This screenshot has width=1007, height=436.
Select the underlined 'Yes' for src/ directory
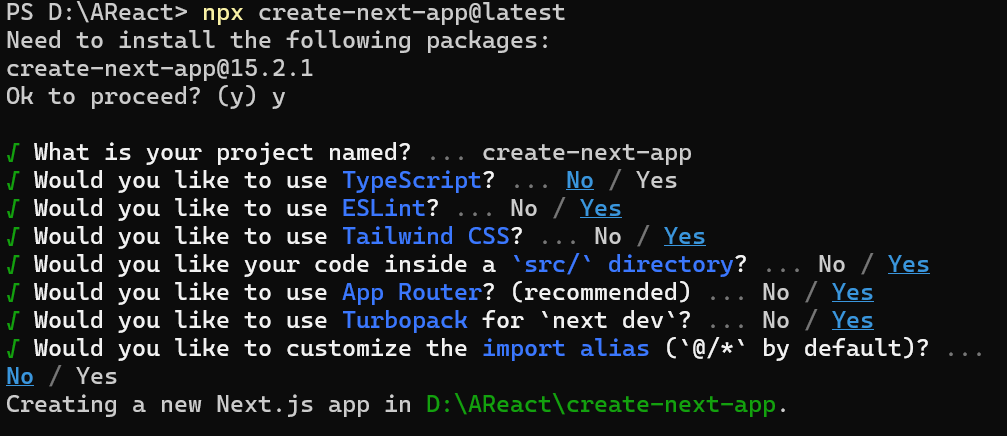(x=909, y=265)
